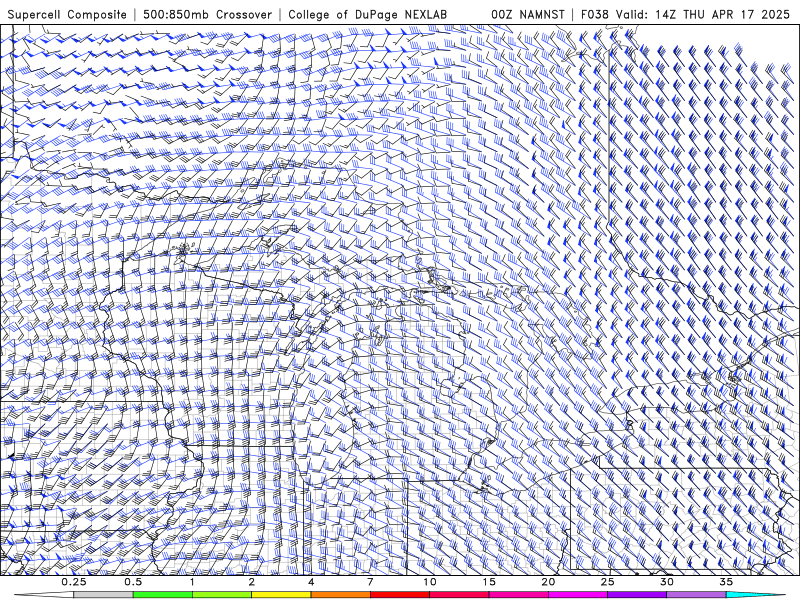
Task: Click the "1" legend value
Action: (192, 582)
